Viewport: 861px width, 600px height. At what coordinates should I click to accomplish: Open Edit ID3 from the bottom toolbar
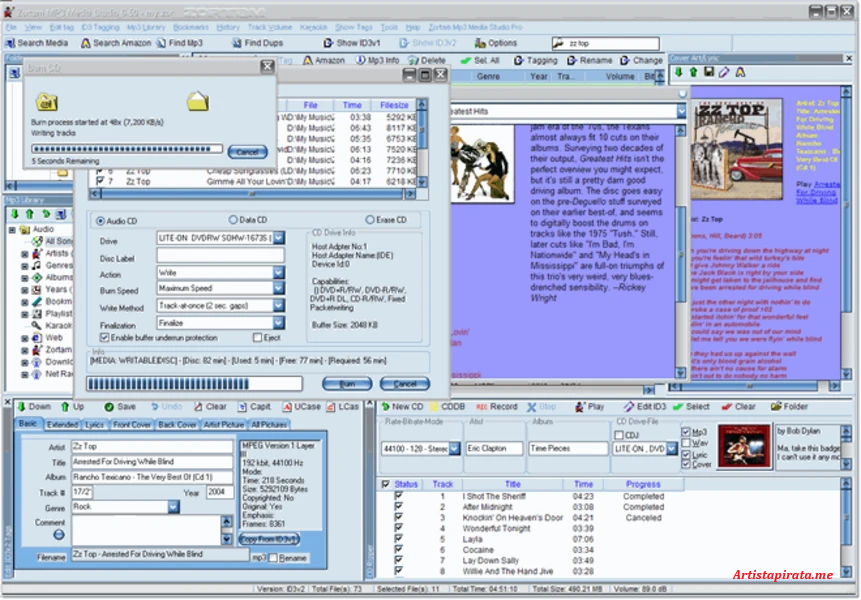tap(631, 406)
